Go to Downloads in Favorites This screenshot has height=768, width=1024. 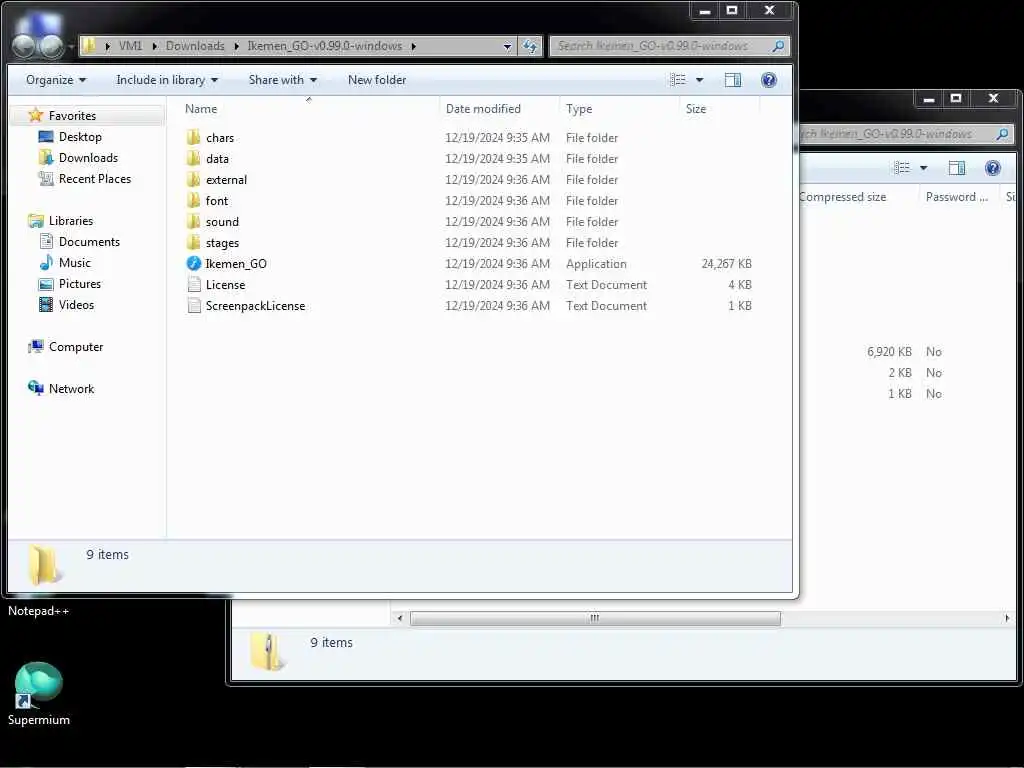(x=88, y=157)
